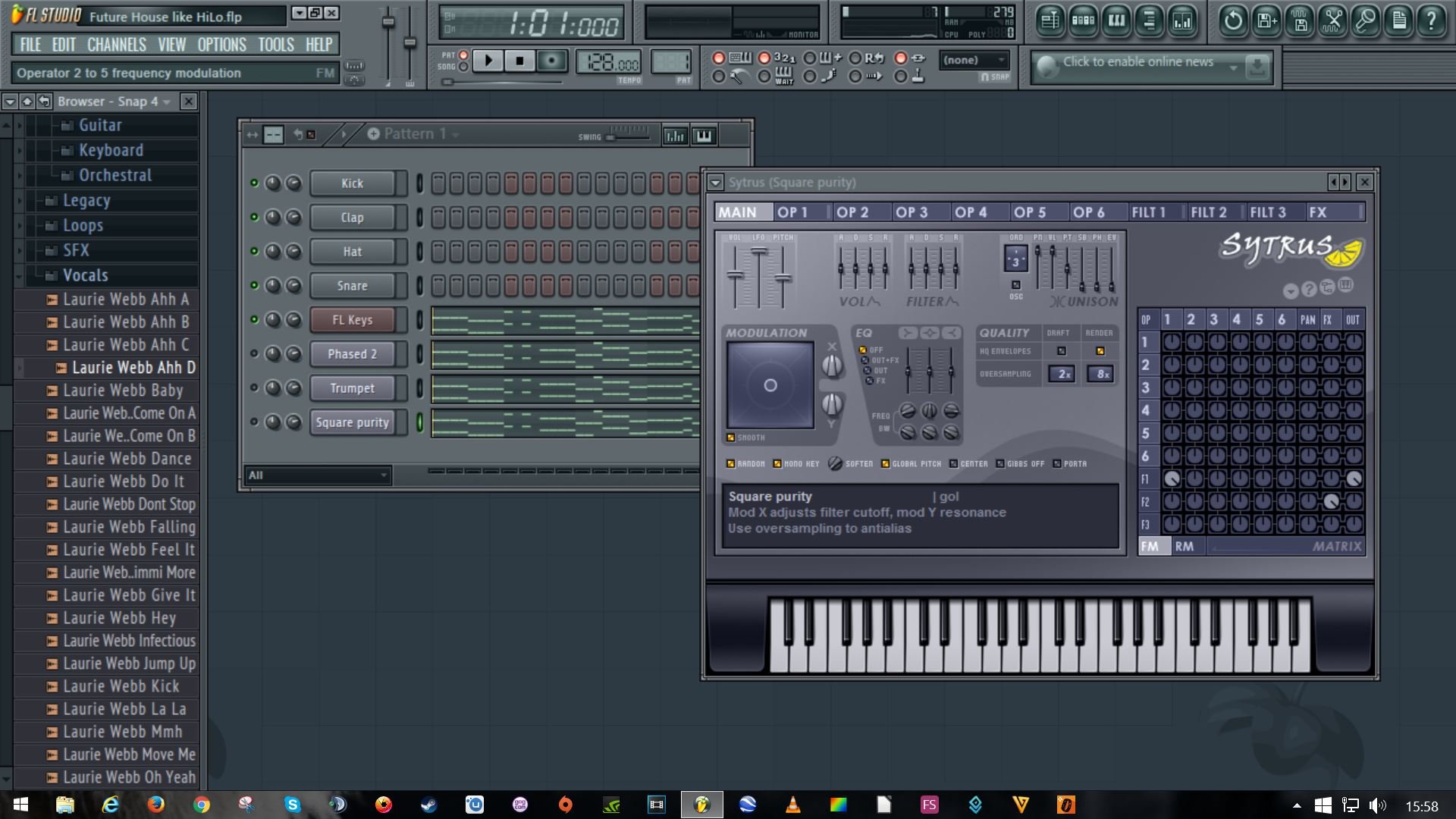Click the third EQ band type icon in Sytrus
The width and height of the screenshot is (1456, 819).
(951, 333)
